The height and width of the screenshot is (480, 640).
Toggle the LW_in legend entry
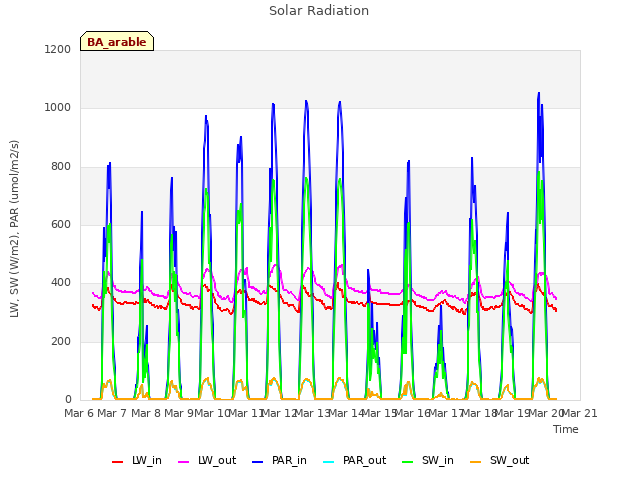pyautogui.click(x=137, y=460)
